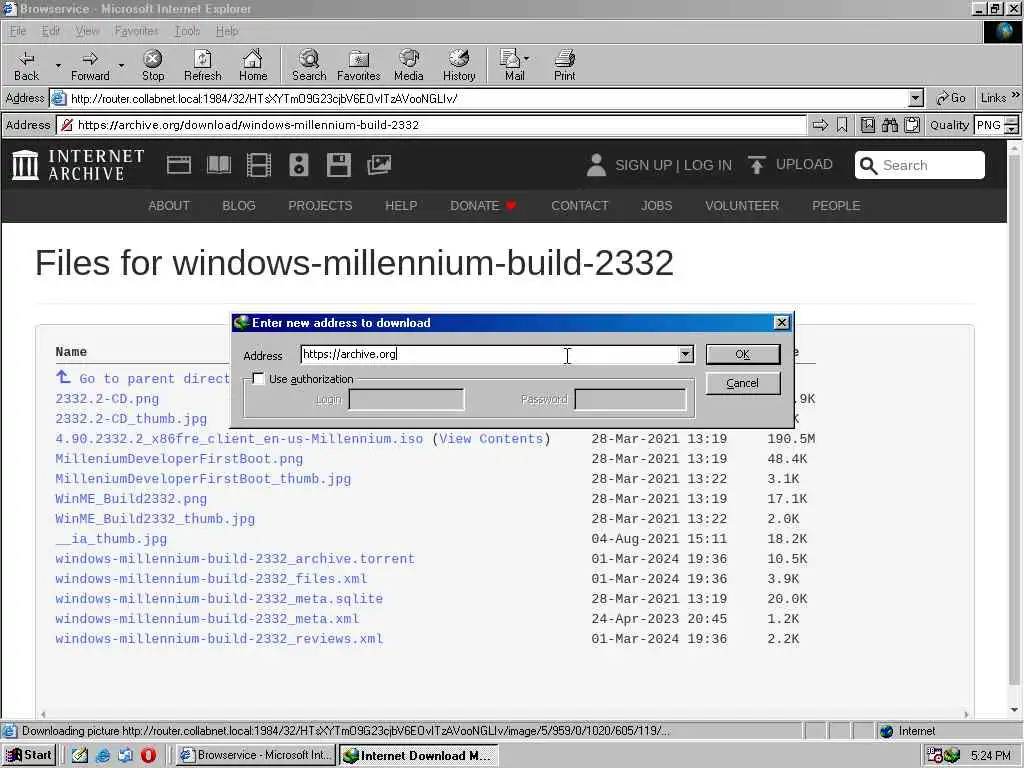Click Cancel in the download dialog
Screen dimensions: 1024x768
coord(743,383)
